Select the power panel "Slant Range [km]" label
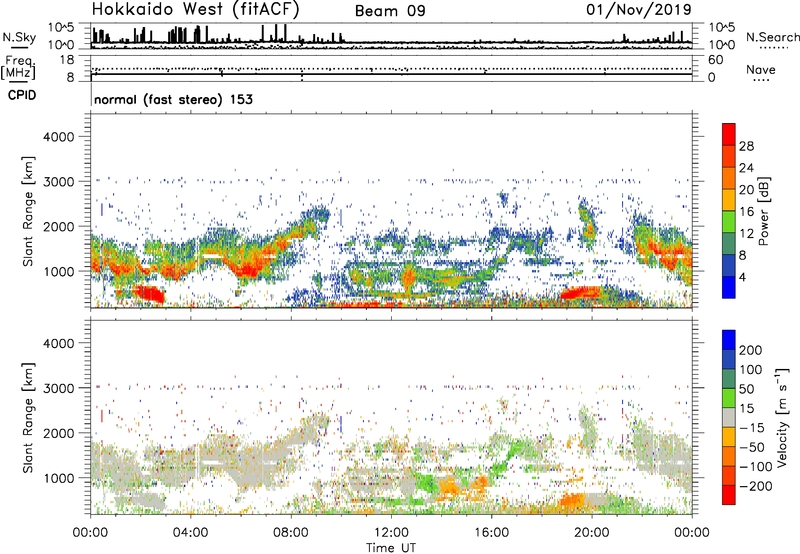The height and width of the screenshot is (554, 800). [x=28, y=211]
